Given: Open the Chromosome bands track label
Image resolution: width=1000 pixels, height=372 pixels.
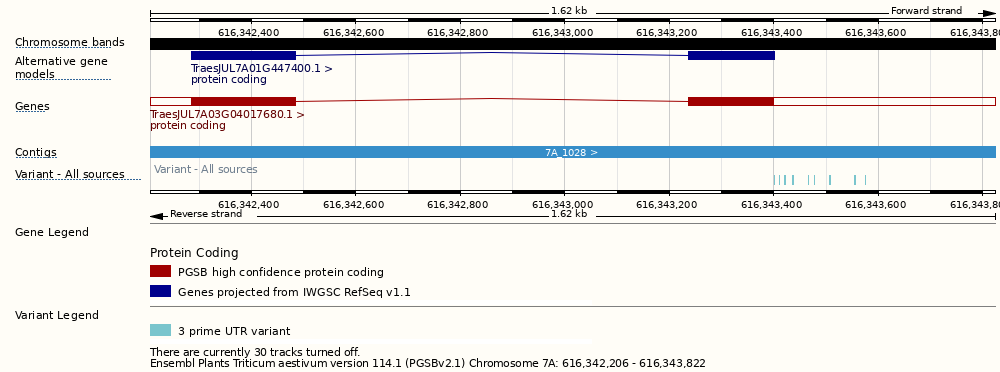Looking at the screenshot, I should coord(70,43).
